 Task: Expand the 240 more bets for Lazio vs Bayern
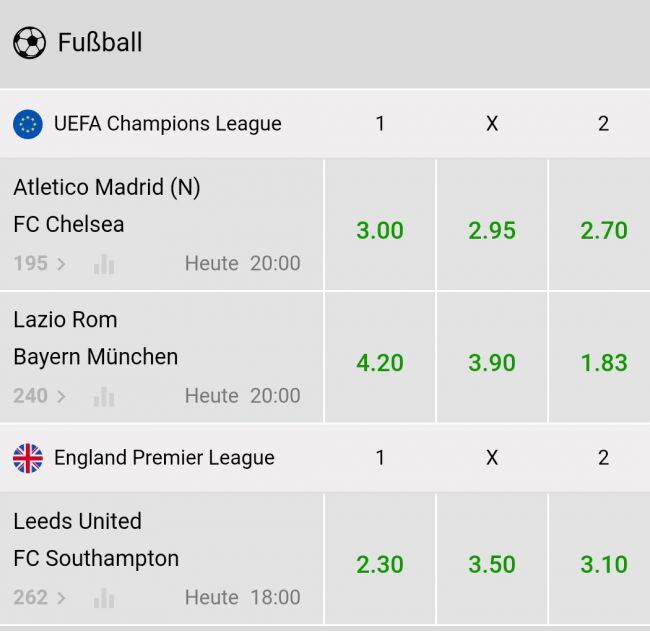pyautogui.click(x=40, y=396)
